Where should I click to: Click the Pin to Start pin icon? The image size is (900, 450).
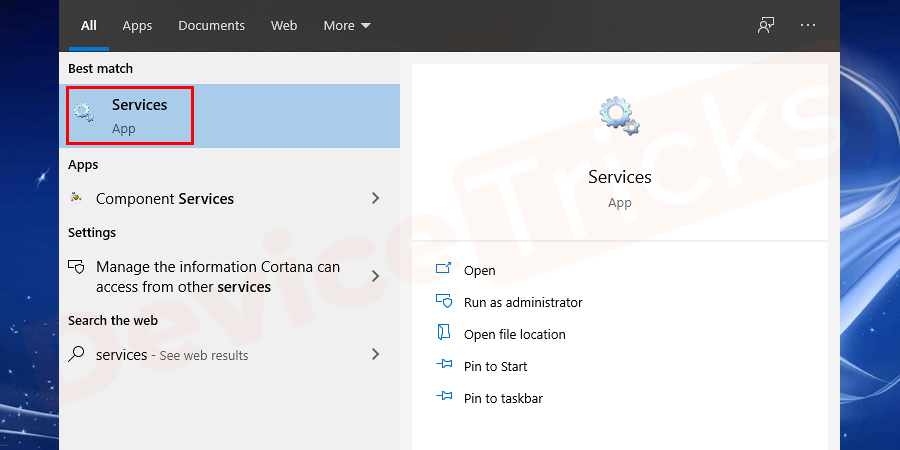coord(444,364)
